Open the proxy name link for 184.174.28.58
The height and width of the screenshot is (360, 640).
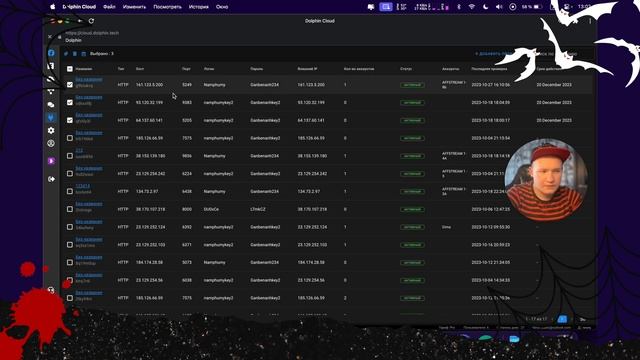89,257
